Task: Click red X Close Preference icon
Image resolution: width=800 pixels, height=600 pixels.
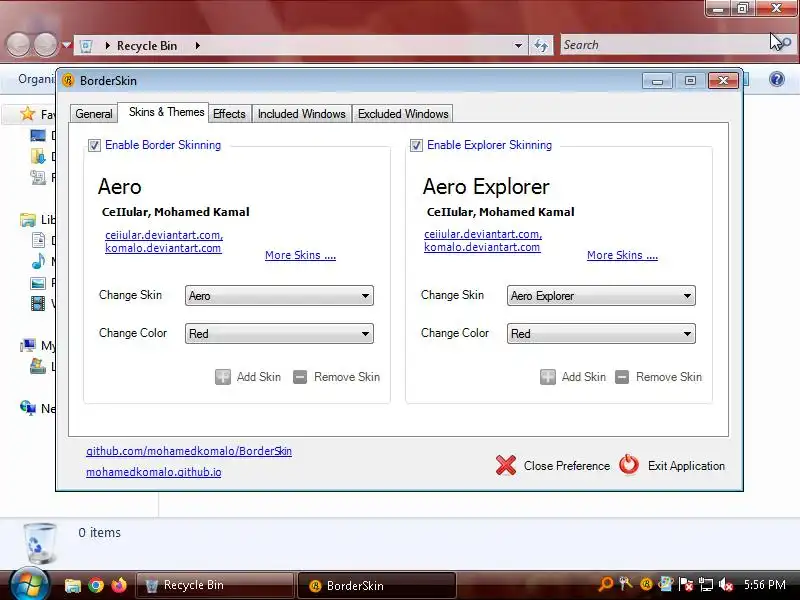Action: [x=506, y=465]
